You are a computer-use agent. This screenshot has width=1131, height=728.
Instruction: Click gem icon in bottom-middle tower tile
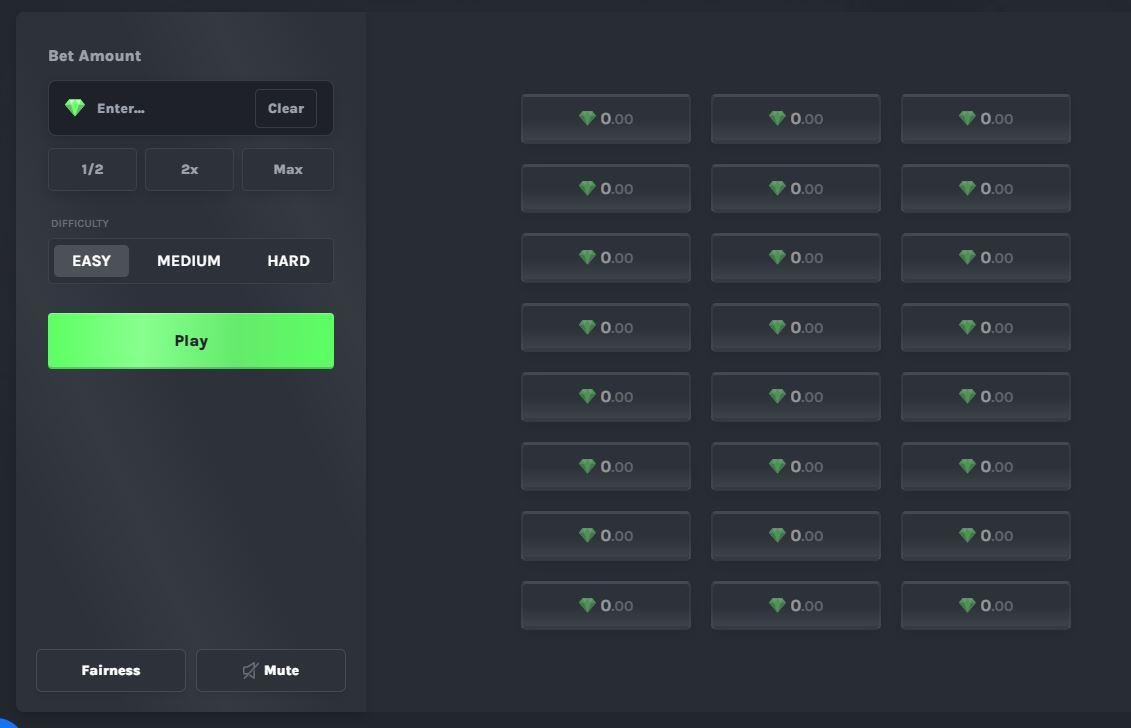click(777, 605)
